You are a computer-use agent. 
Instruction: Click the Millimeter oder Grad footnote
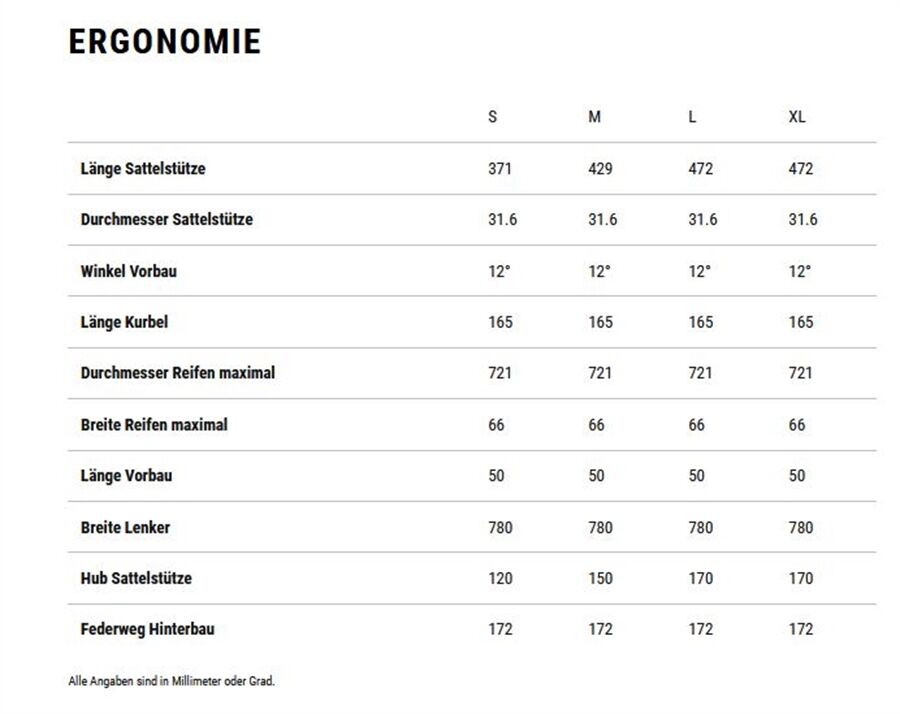click(171, 681)
